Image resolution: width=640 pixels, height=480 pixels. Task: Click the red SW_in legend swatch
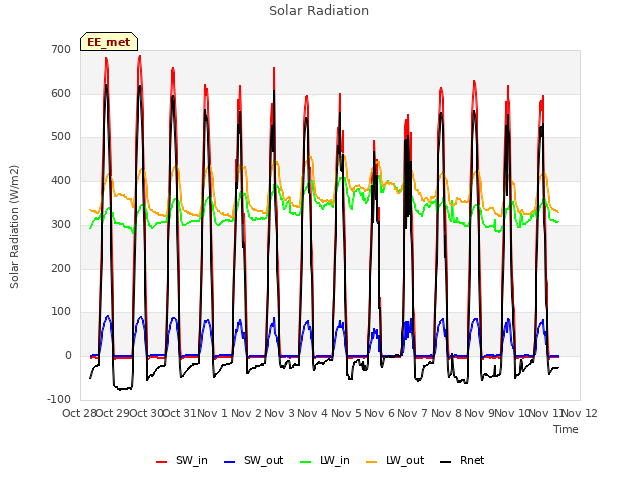point(162,462)
